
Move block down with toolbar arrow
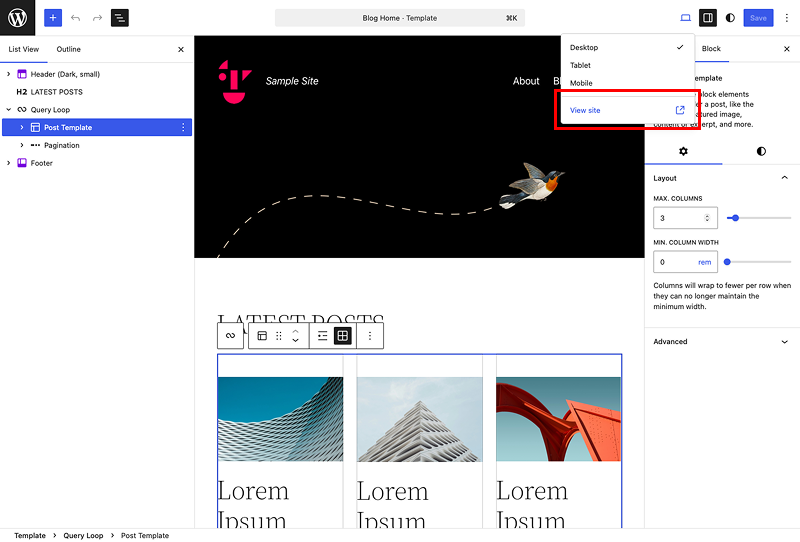295,340
